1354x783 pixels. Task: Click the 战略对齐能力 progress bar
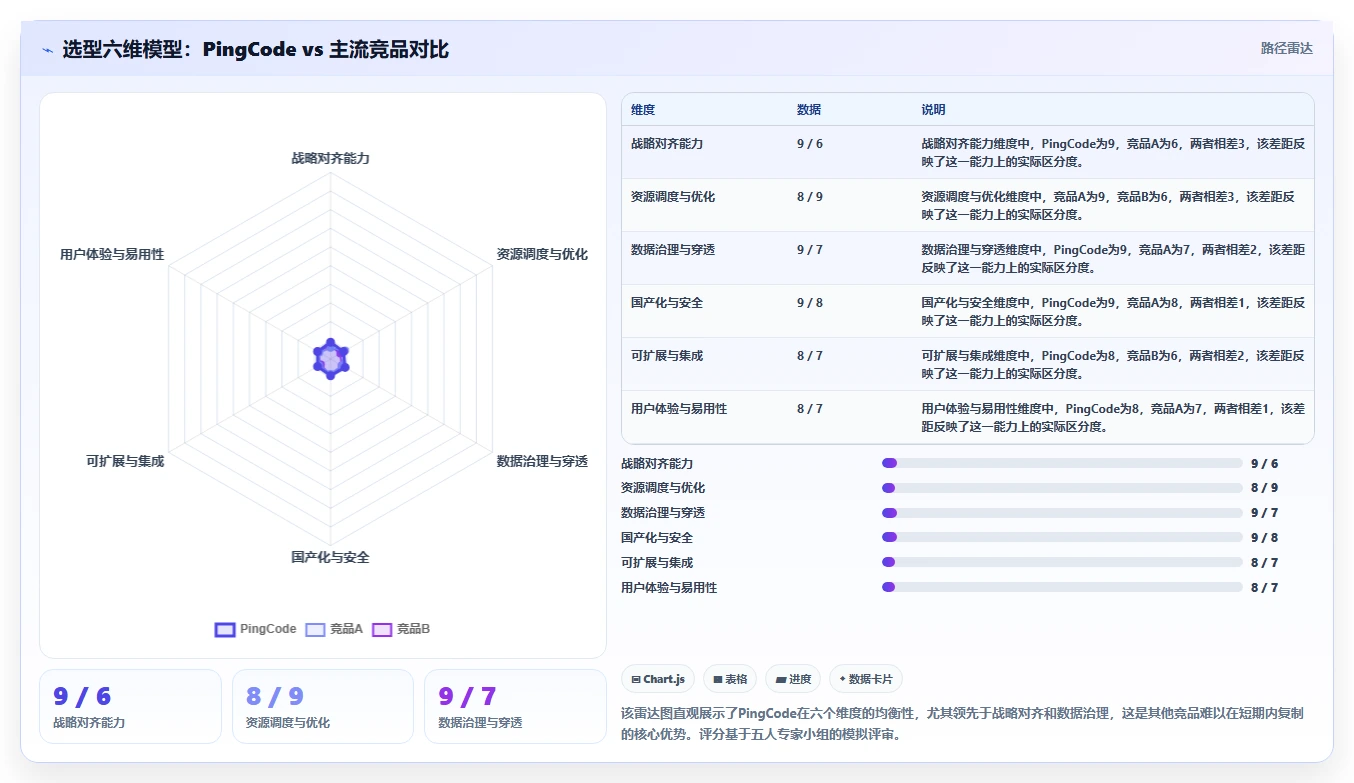(1062, 463)
